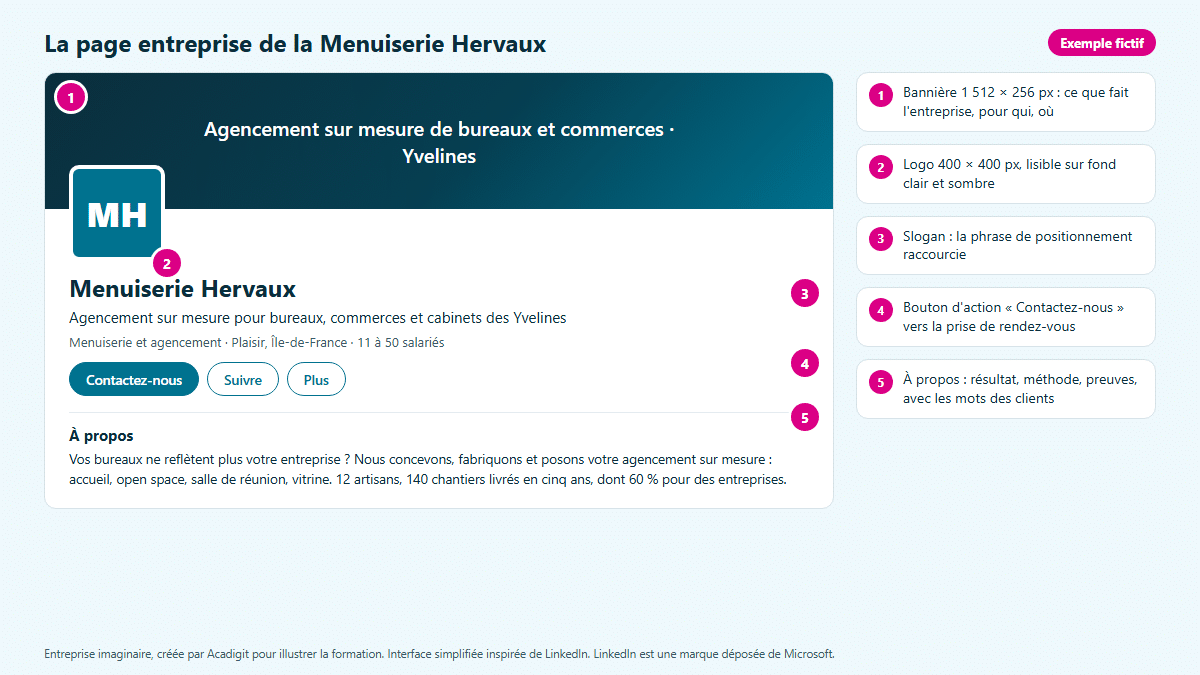Click the footer disclaimer about Acadigit
Image resolution: width=1200 pixels, height=675 pixels.
click(x=439, y=654)
